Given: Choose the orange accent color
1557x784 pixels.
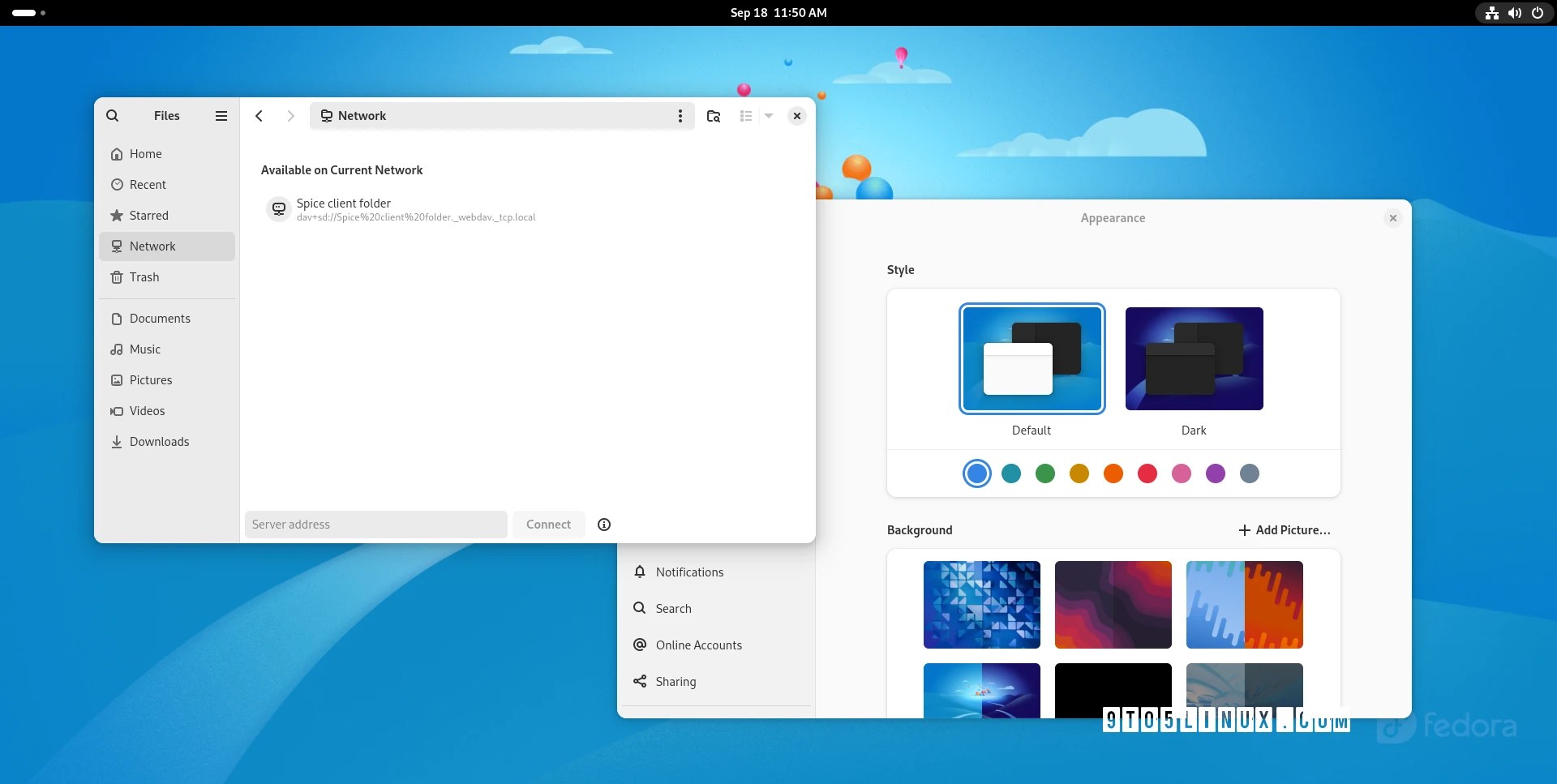Looking at the screenshot, I should (x=1113, y=473).
